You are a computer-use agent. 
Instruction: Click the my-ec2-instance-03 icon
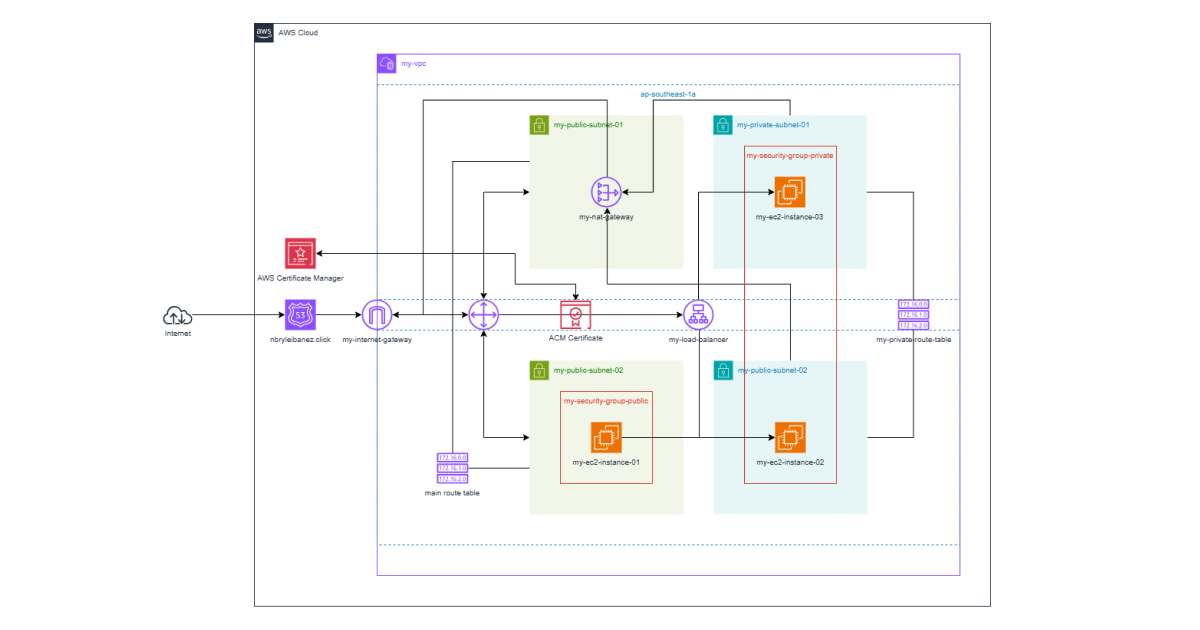[x=789, y=191]
